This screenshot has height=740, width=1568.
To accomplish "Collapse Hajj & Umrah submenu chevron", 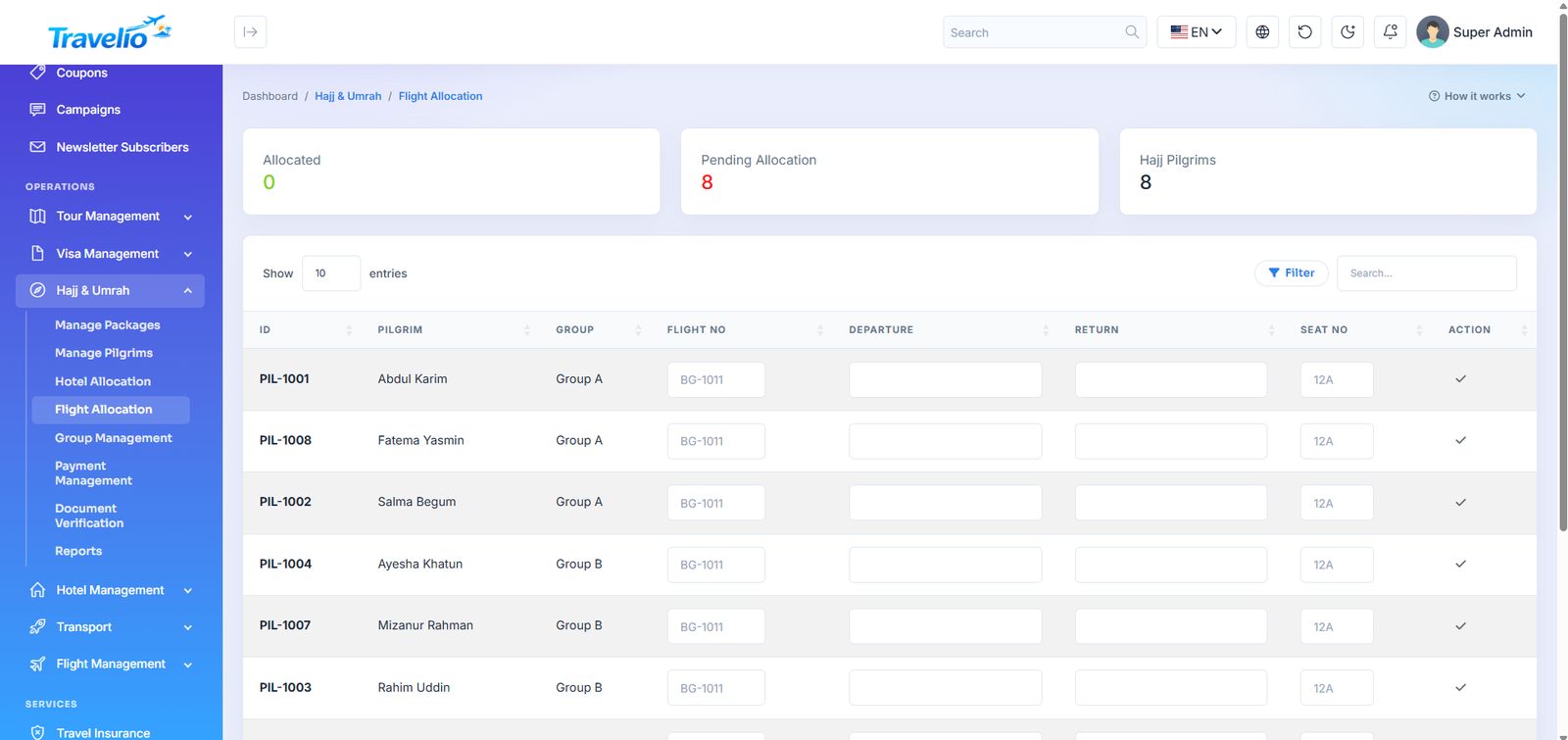I will pos(188,291).
